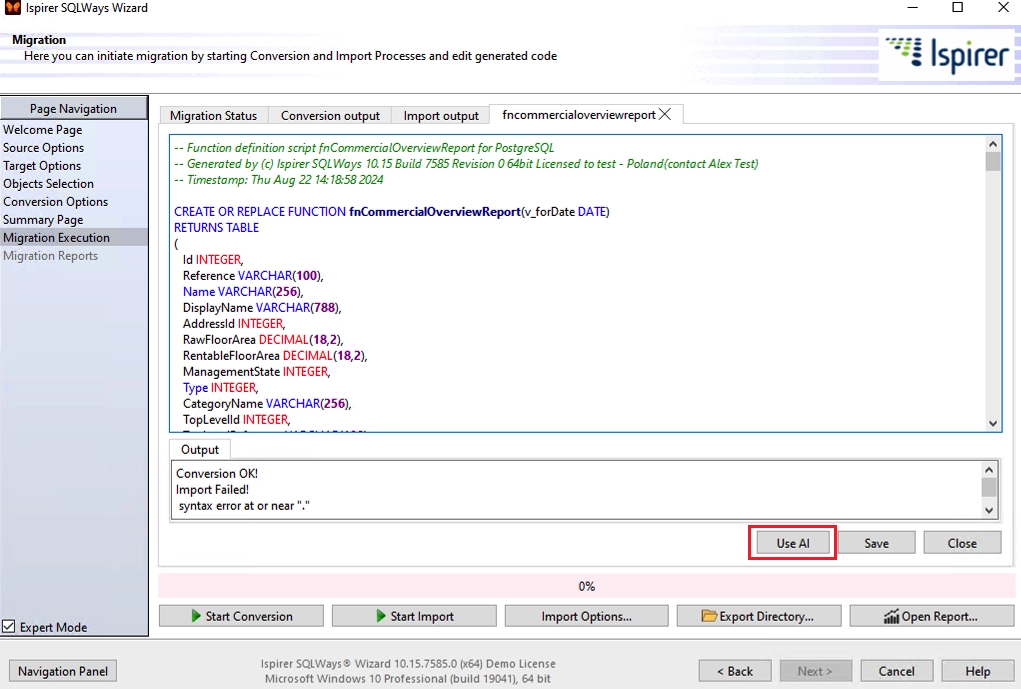
Task: Select the Output tab above the log
Action: 200,449
